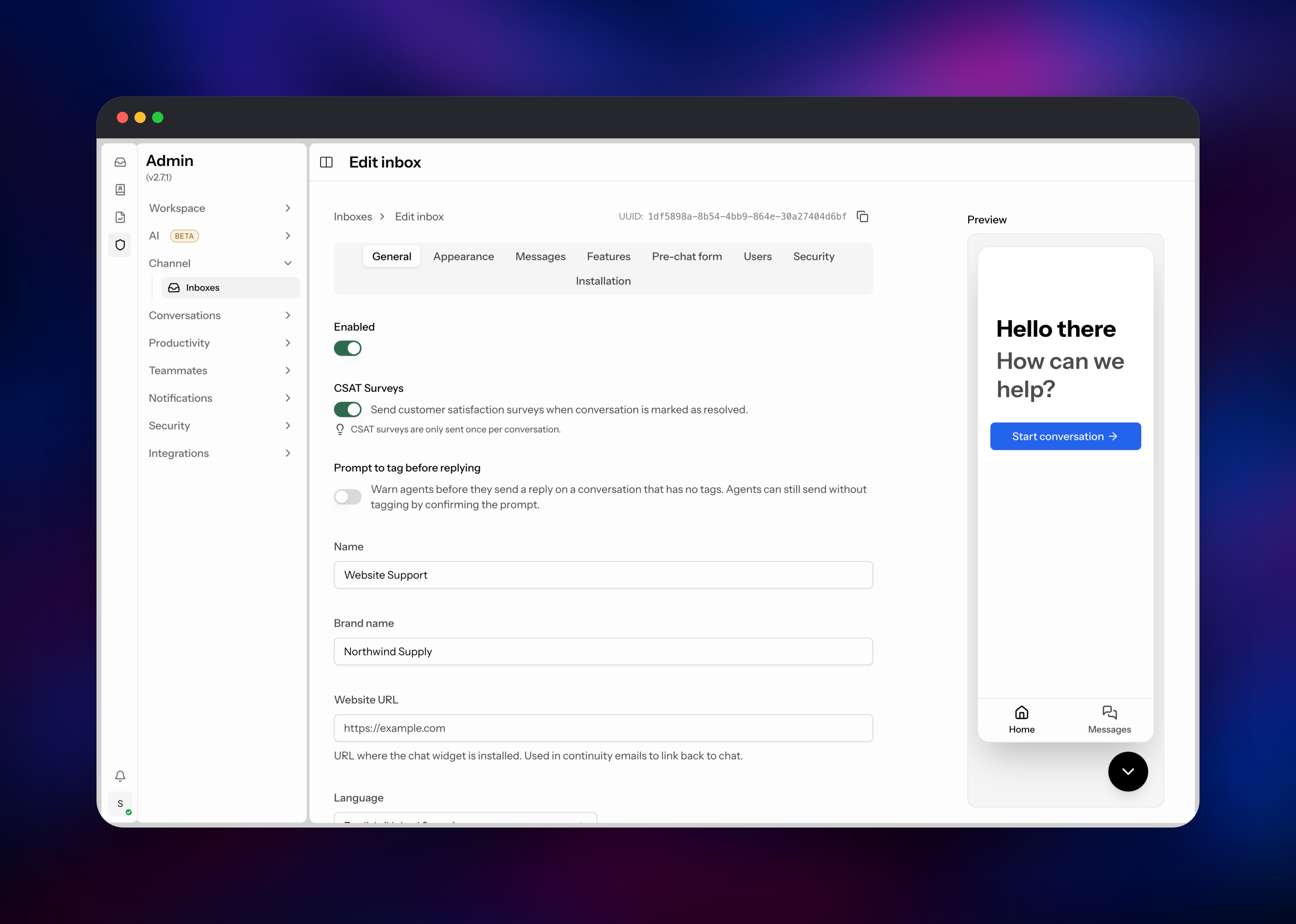Click the Inboxes breadcrumb link
The image size is (1296, 924).
(353, 217)
